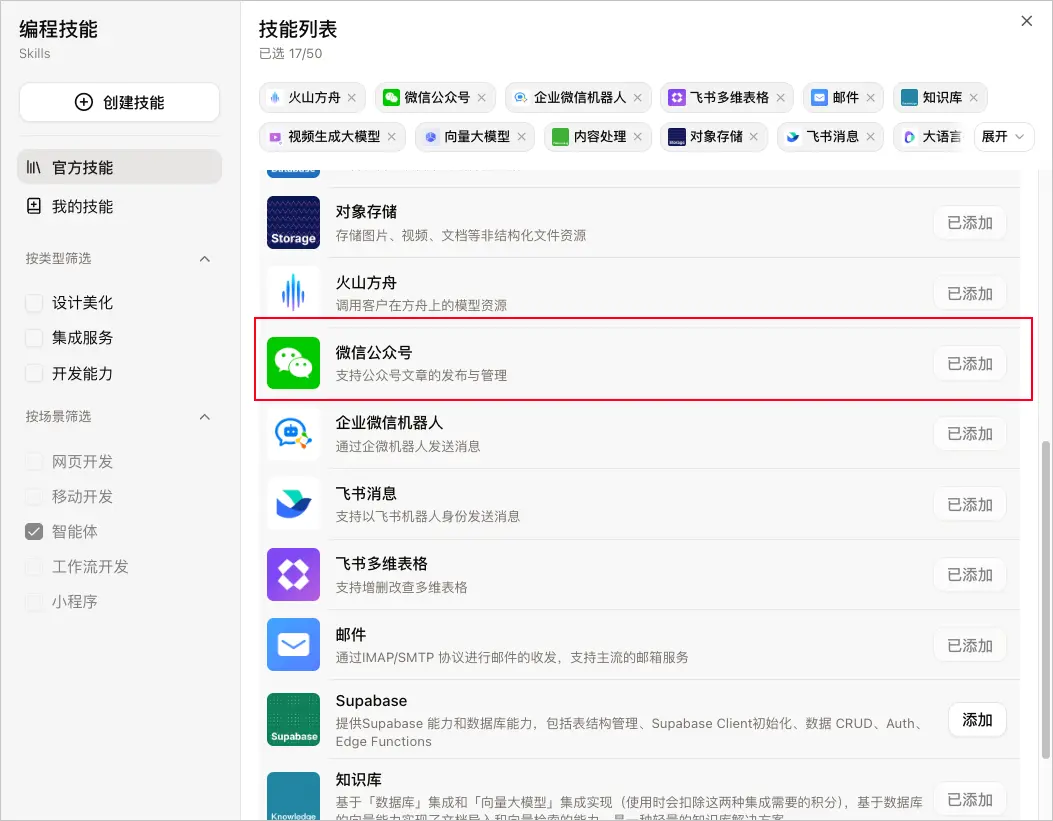Click the green Supabase icon
The width and height of the screenshot is (1053, 821).
click(x=293, y=720)
